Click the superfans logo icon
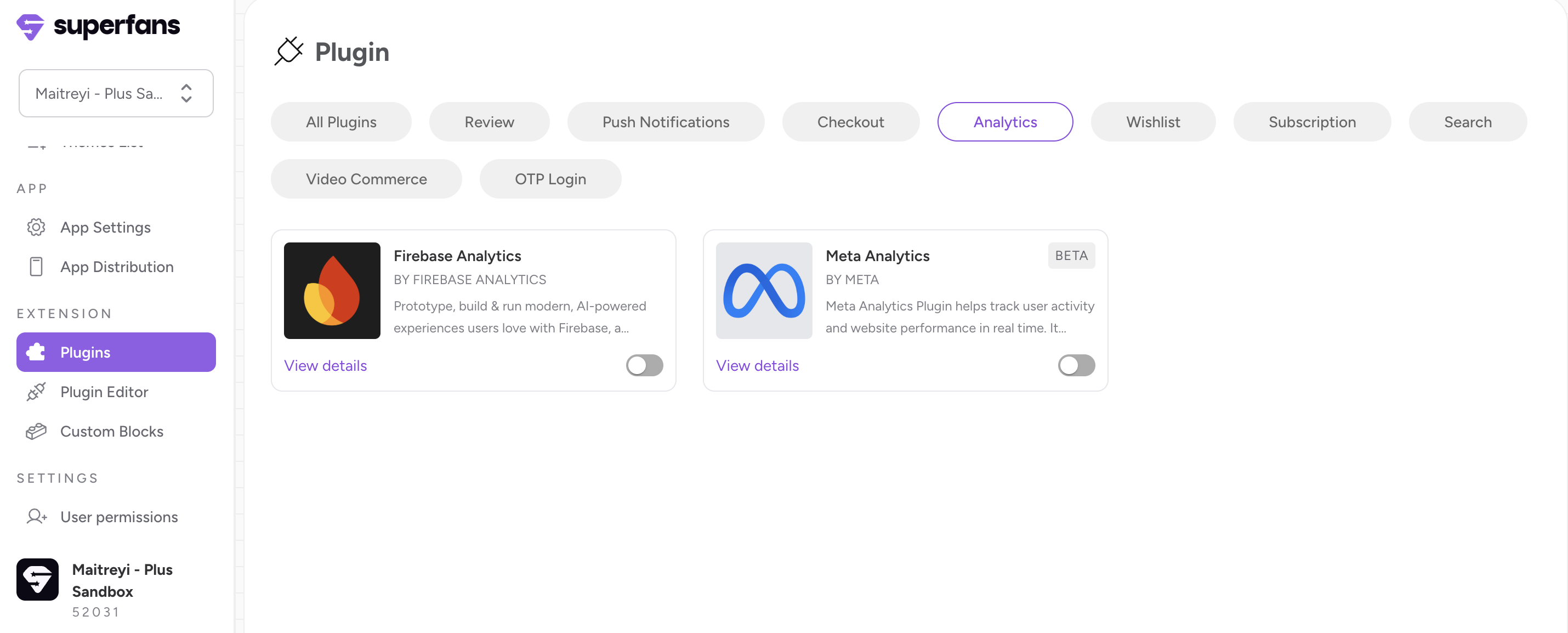The image size is (1568, 633). coord(31,27)
